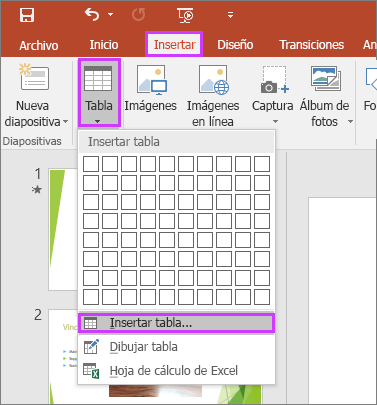Image resolution: width=377 pixels, height=405 pixels.
Task: Click the Insertar tabla header text
Action: click(x=124, y=142)
